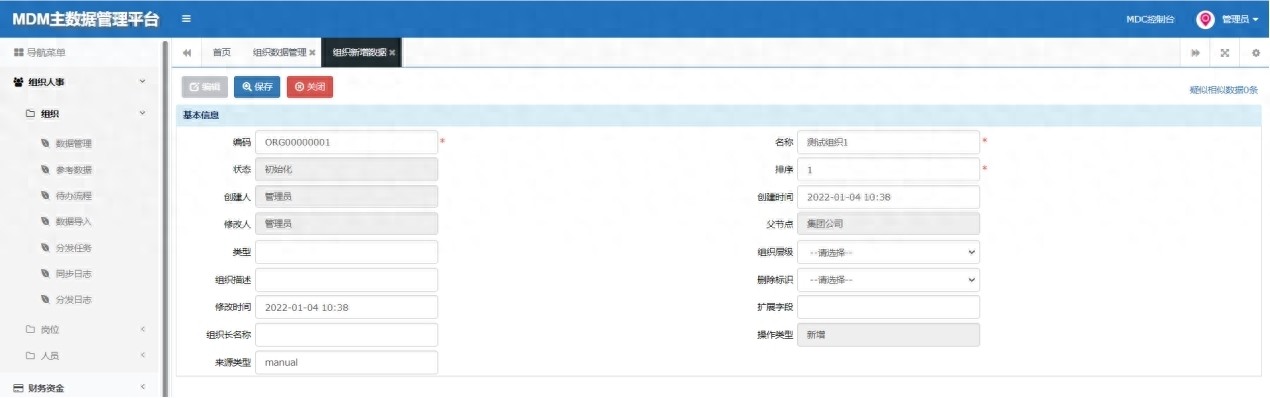Switch to the 首页 tab

221,53
